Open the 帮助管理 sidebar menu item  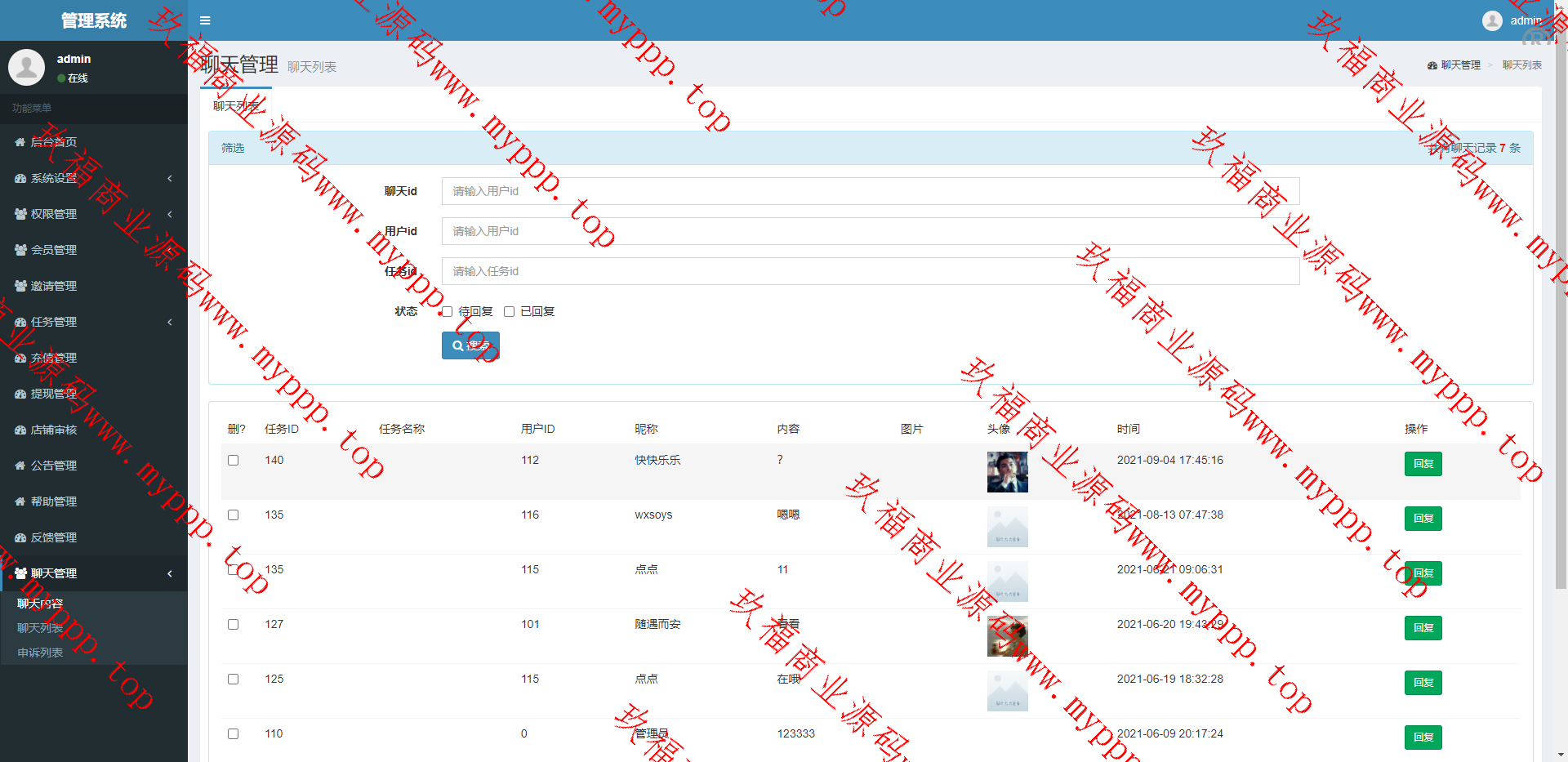coord(54,501)
